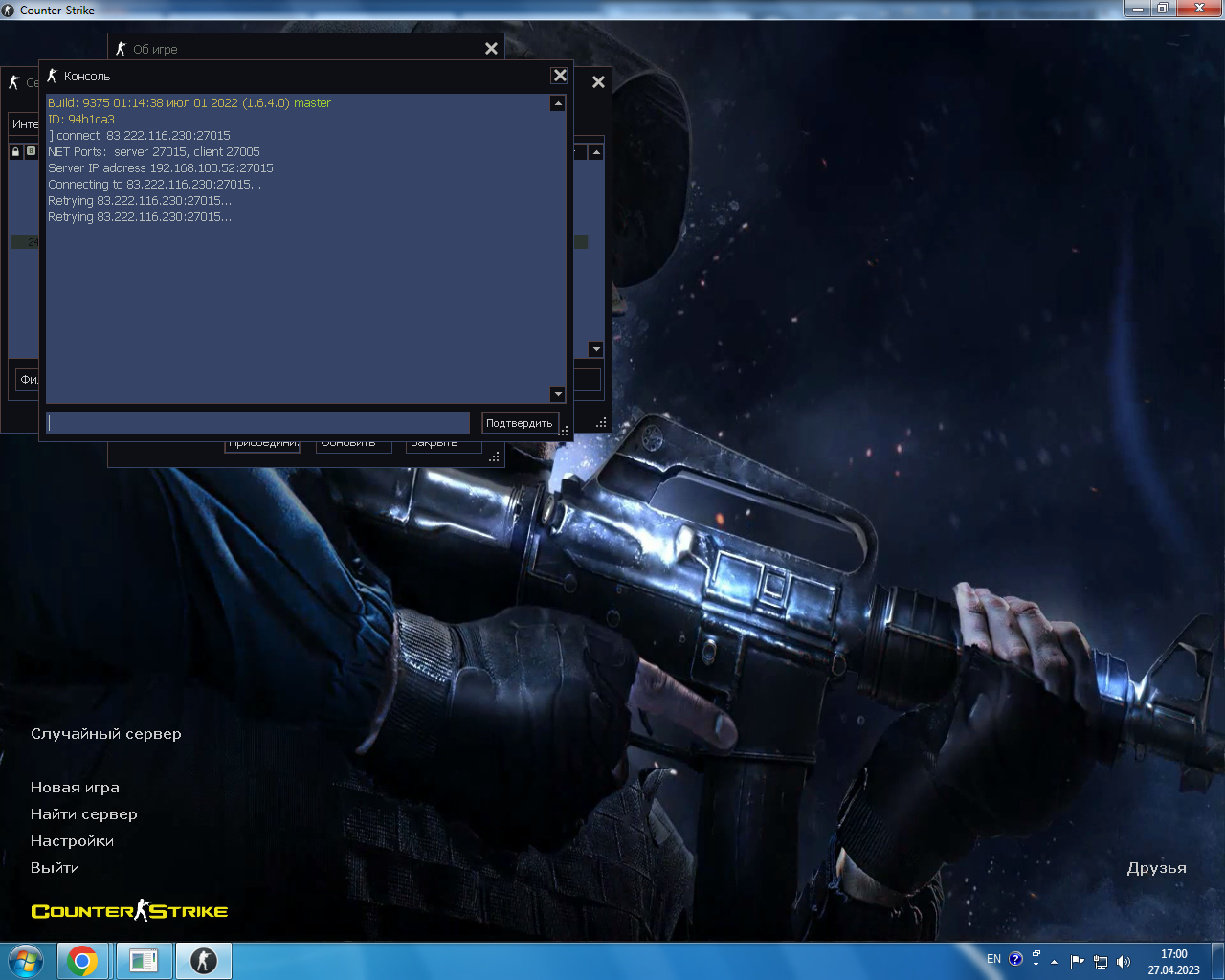This screenshot has width=1225, height=980.
Task: Open the Случайный сервер menu item
Action: 106,734
